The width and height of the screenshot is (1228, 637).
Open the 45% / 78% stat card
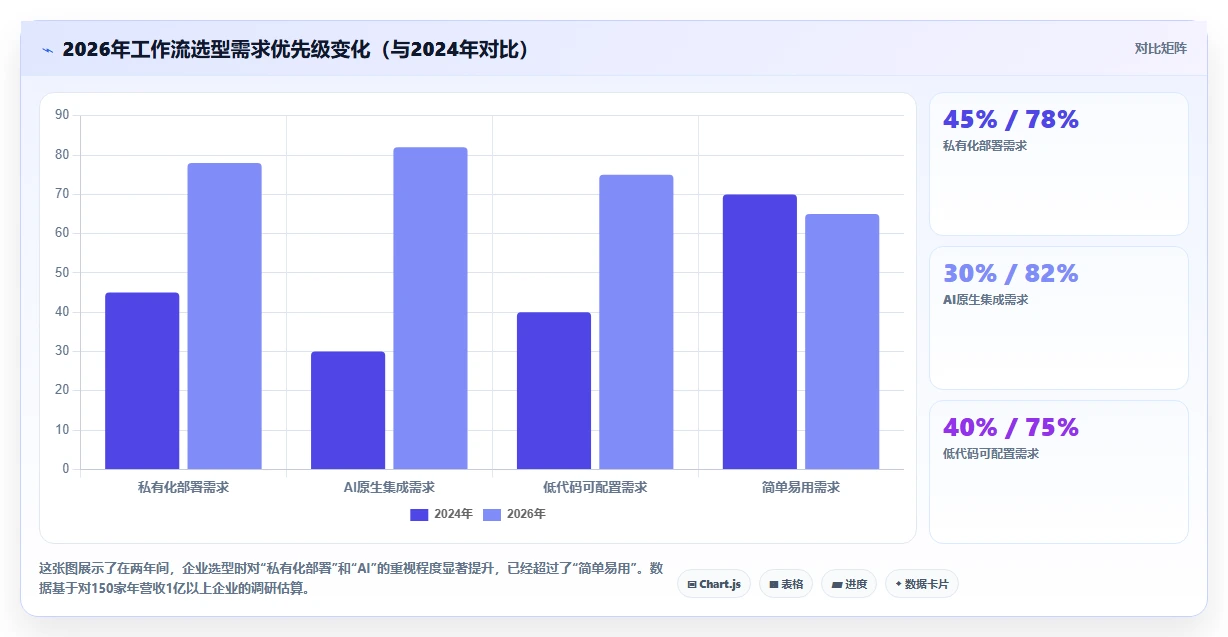(1059, 164)
